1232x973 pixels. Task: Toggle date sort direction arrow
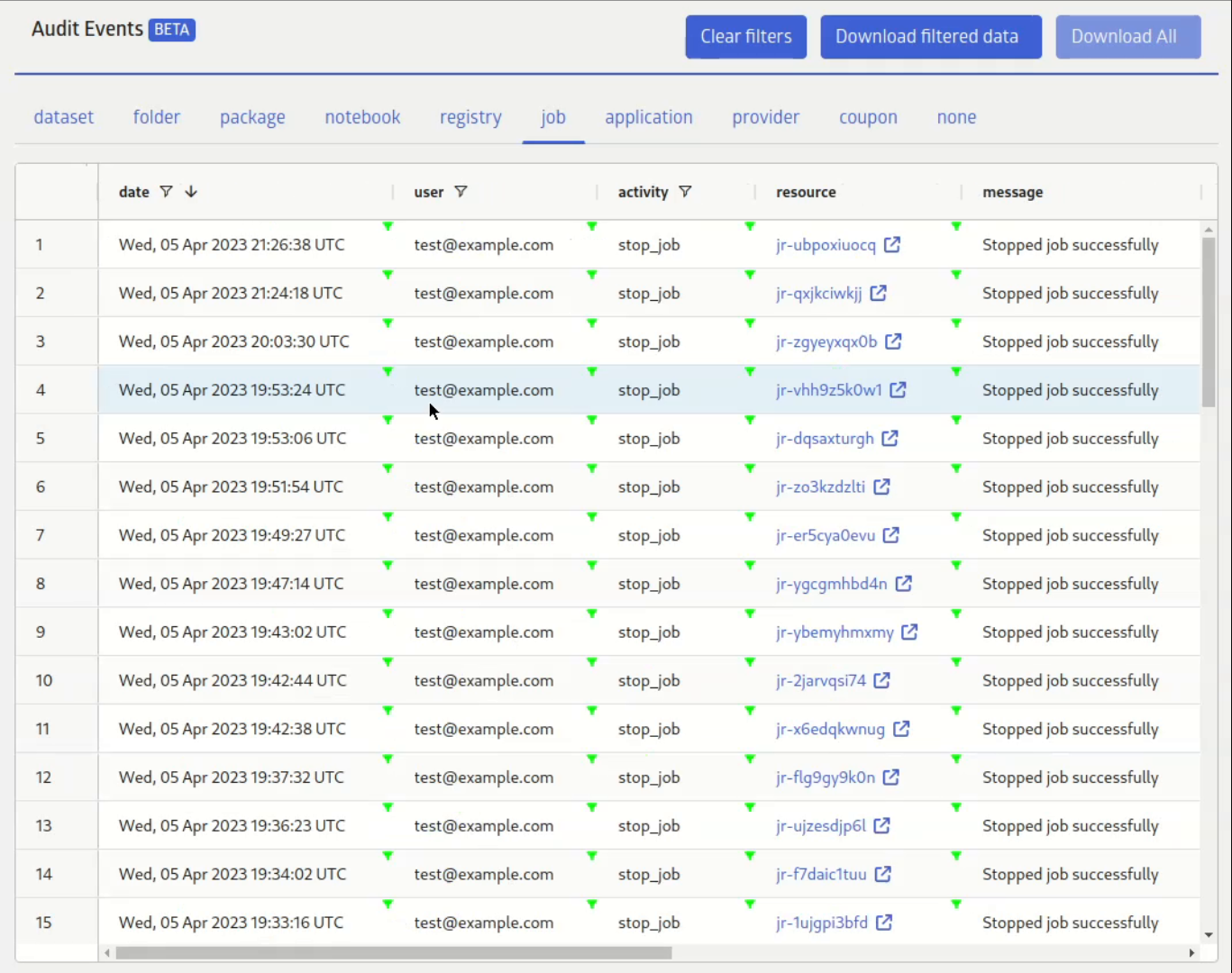[x=191, y=192]
